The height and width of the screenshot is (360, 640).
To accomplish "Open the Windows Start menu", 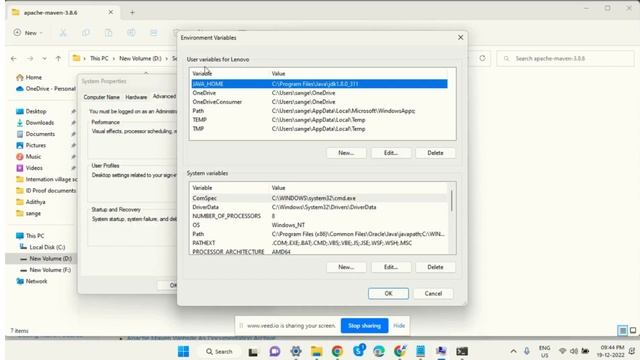I will coord(184,351).
